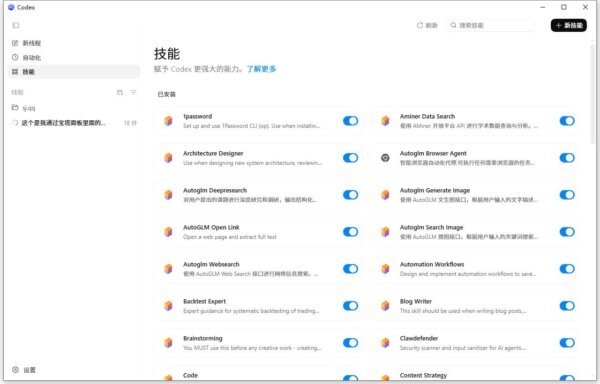Click the Autoglm Search Image skill icon
Viewport: 600px width, 384px height.
[385, 232]
